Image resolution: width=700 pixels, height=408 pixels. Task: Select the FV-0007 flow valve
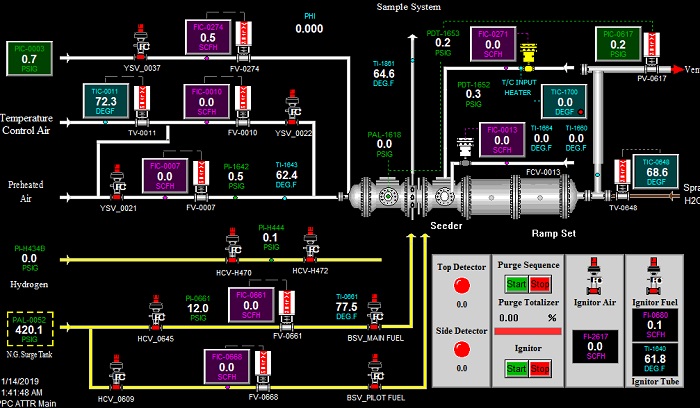(201, 181)
